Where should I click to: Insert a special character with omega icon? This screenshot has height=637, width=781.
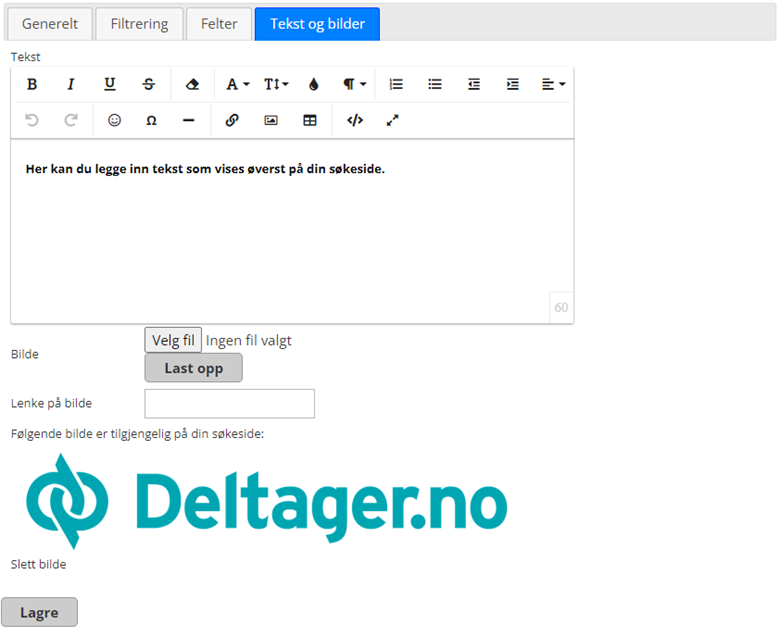click(151, 120)
